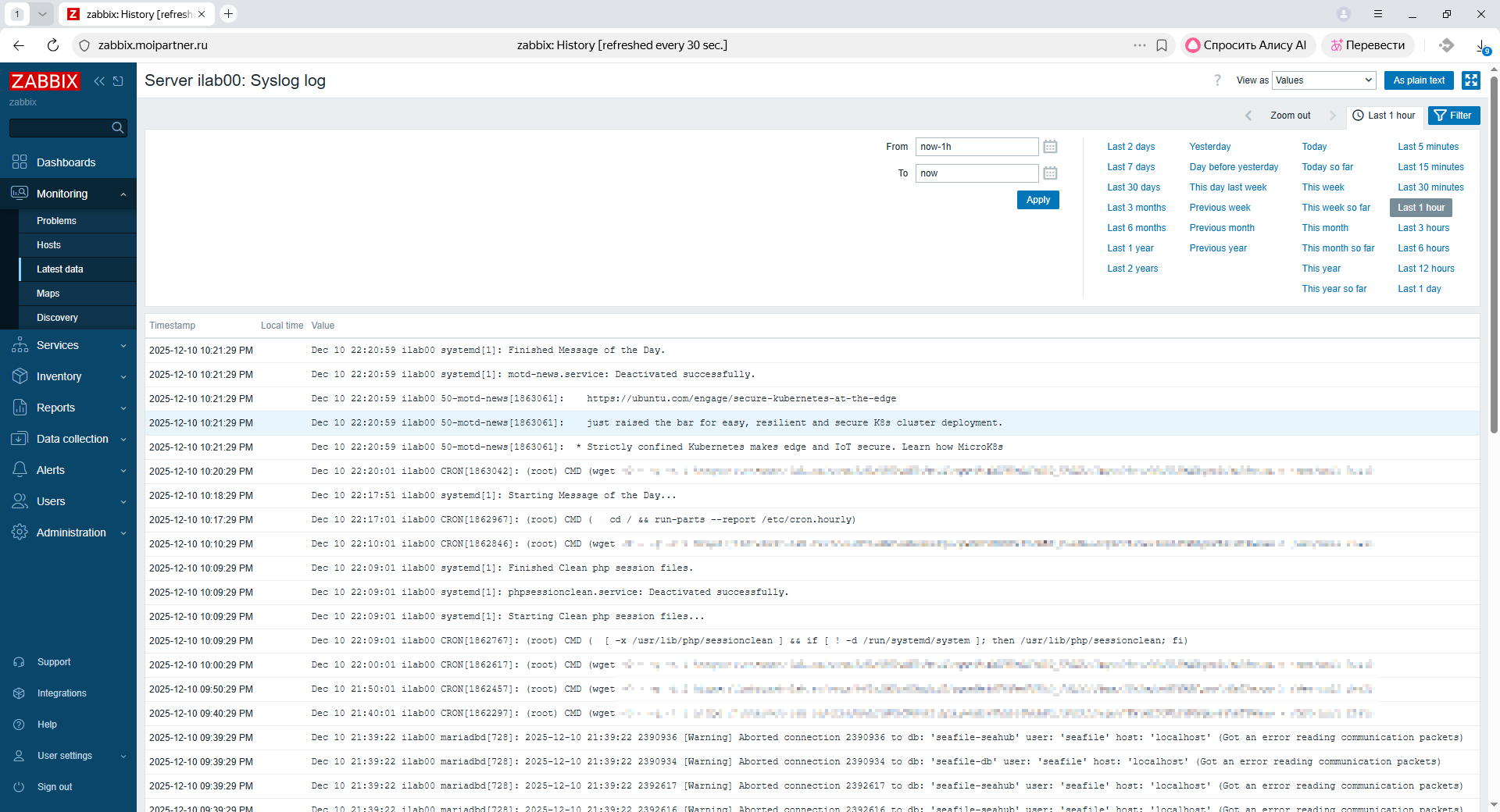1500x812 pixels.
Task: Open Alerts using the bell icon
Action: 20,469
